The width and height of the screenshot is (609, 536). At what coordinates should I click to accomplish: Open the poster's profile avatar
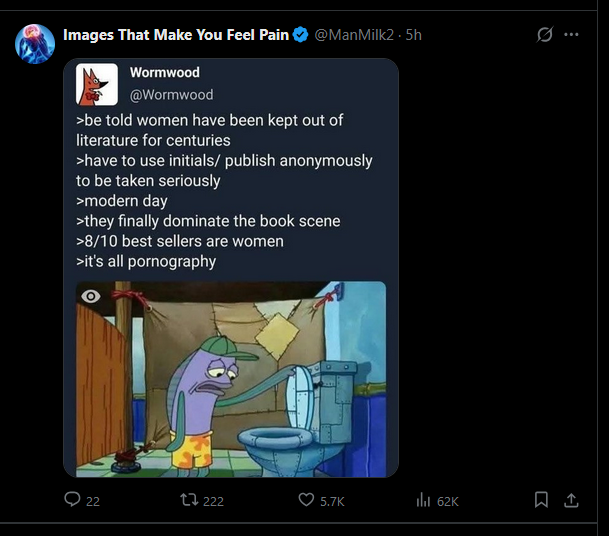[34, 45]
